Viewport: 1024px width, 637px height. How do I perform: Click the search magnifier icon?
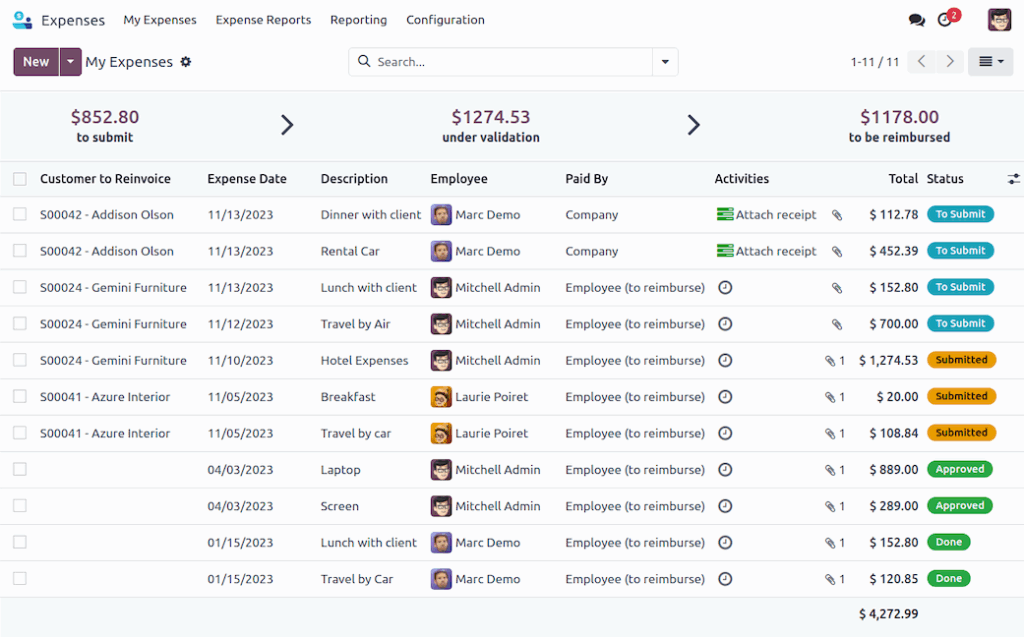pyautogui.click(x=364, y=61)
